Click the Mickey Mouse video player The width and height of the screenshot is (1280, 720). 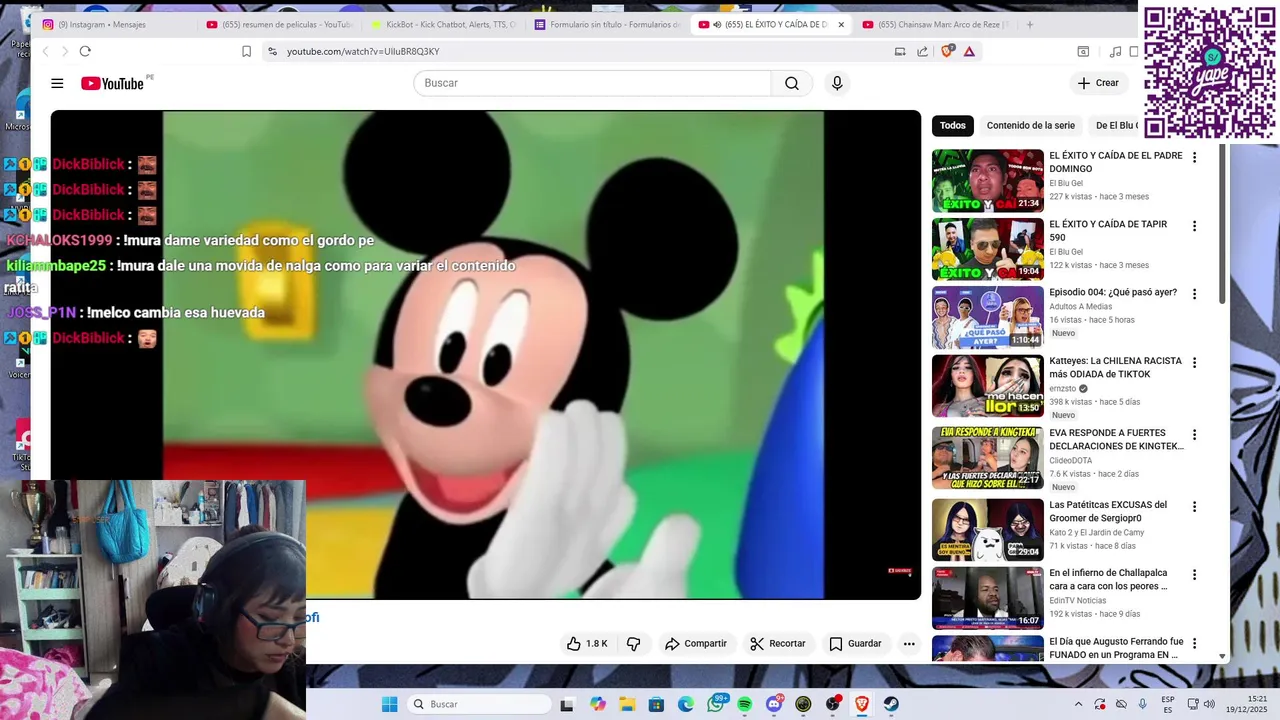[486, 355]
